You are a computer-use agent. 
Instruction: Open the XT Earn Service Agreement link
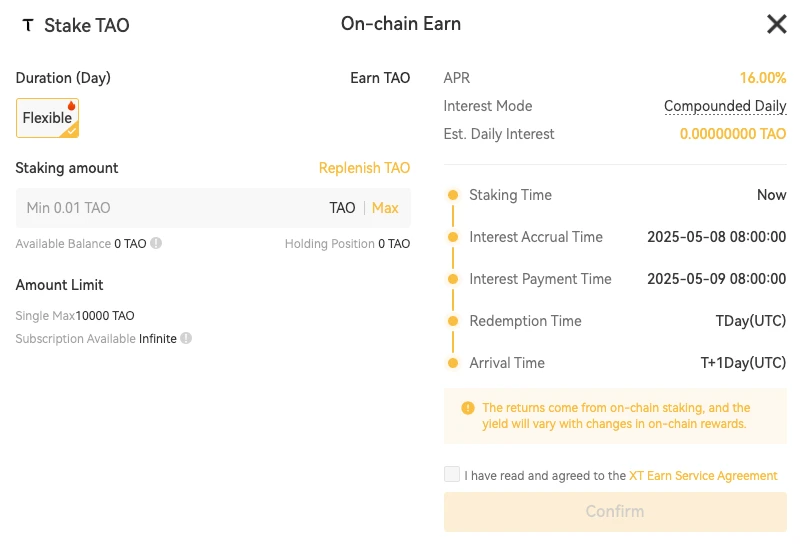[703, 476]
